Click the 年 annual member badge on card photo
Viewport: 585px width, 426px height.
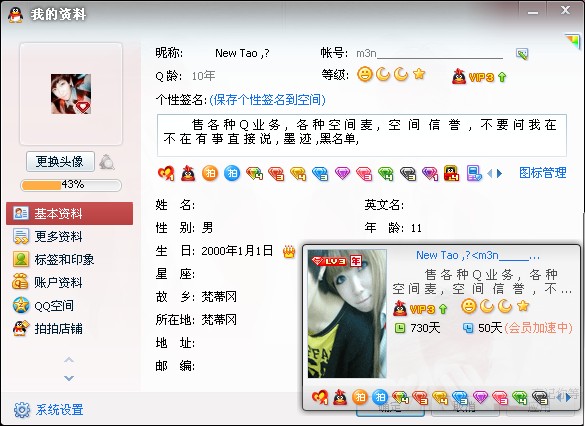[356, 261]
